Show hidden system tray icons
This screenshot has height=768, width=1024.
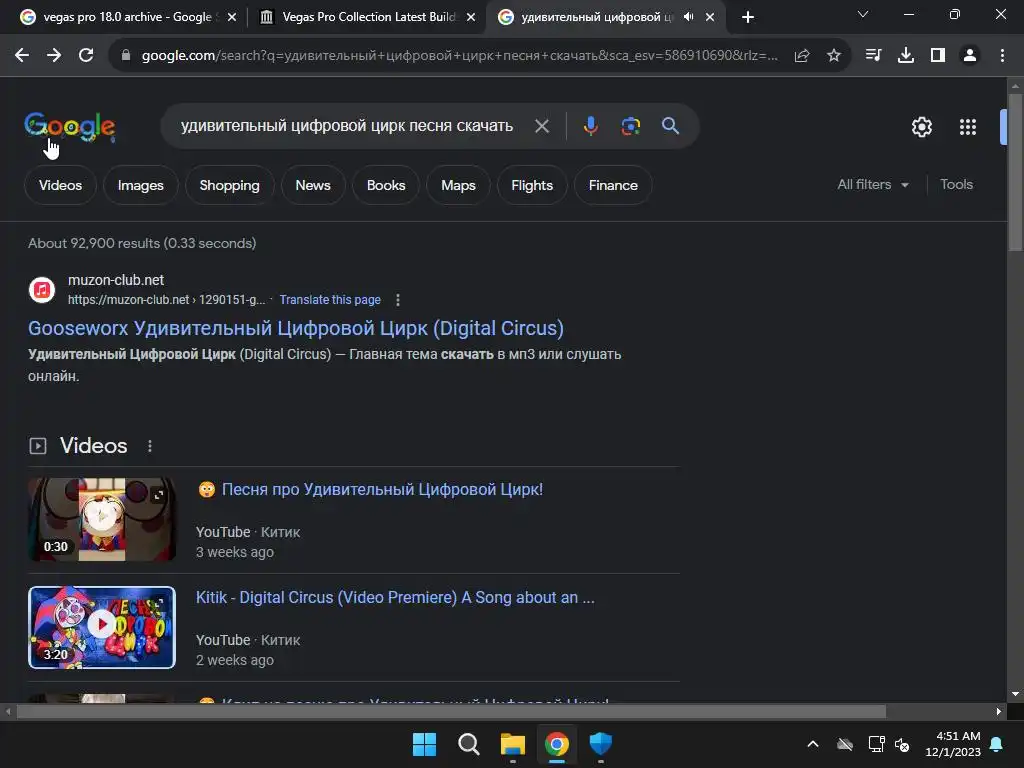pyautogui.click(x=813, y=744)
